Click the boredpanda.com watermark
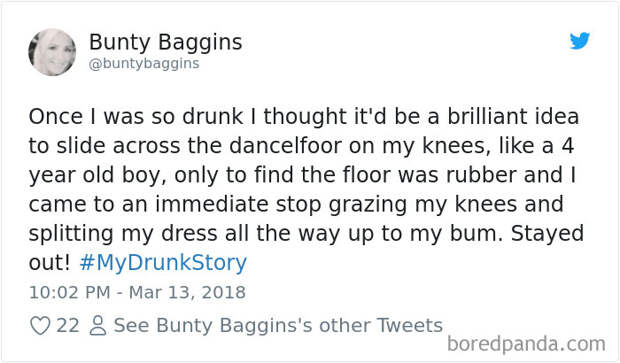Viewport: 620px width, 363px height. [x=526, y=344]
